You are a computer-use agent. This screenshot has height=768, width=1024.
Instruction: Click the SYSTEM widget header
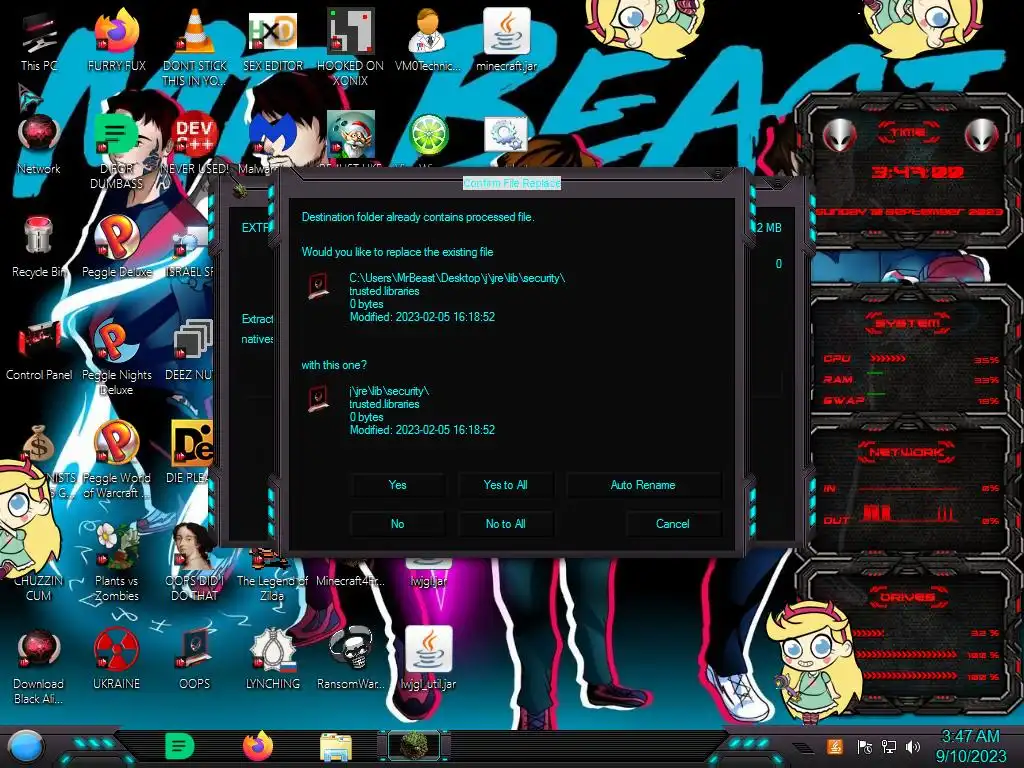pyautogui.click(x=908, y=323)
